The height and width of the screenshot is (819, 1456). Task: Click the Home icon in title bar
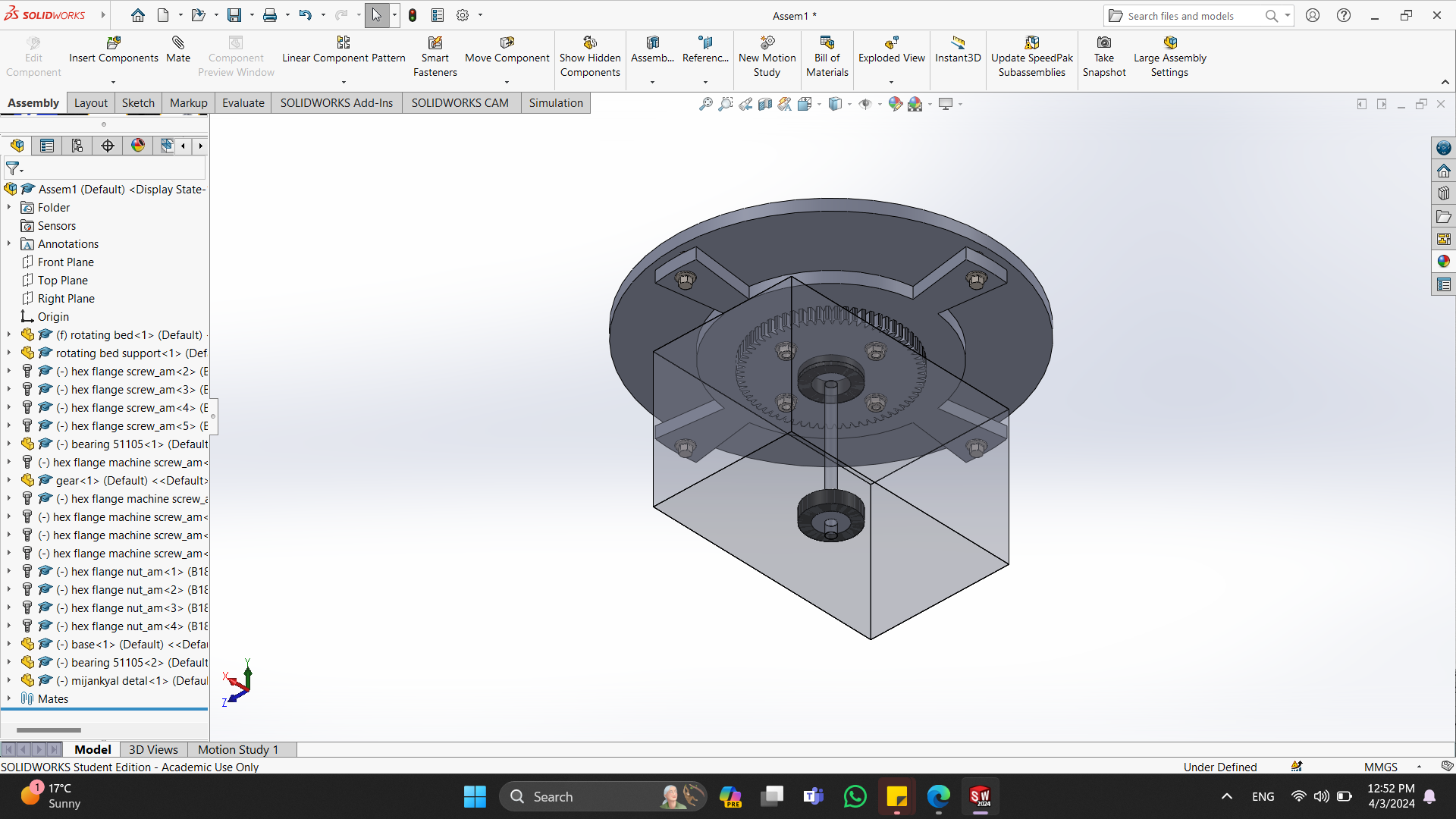coord(137,15)
